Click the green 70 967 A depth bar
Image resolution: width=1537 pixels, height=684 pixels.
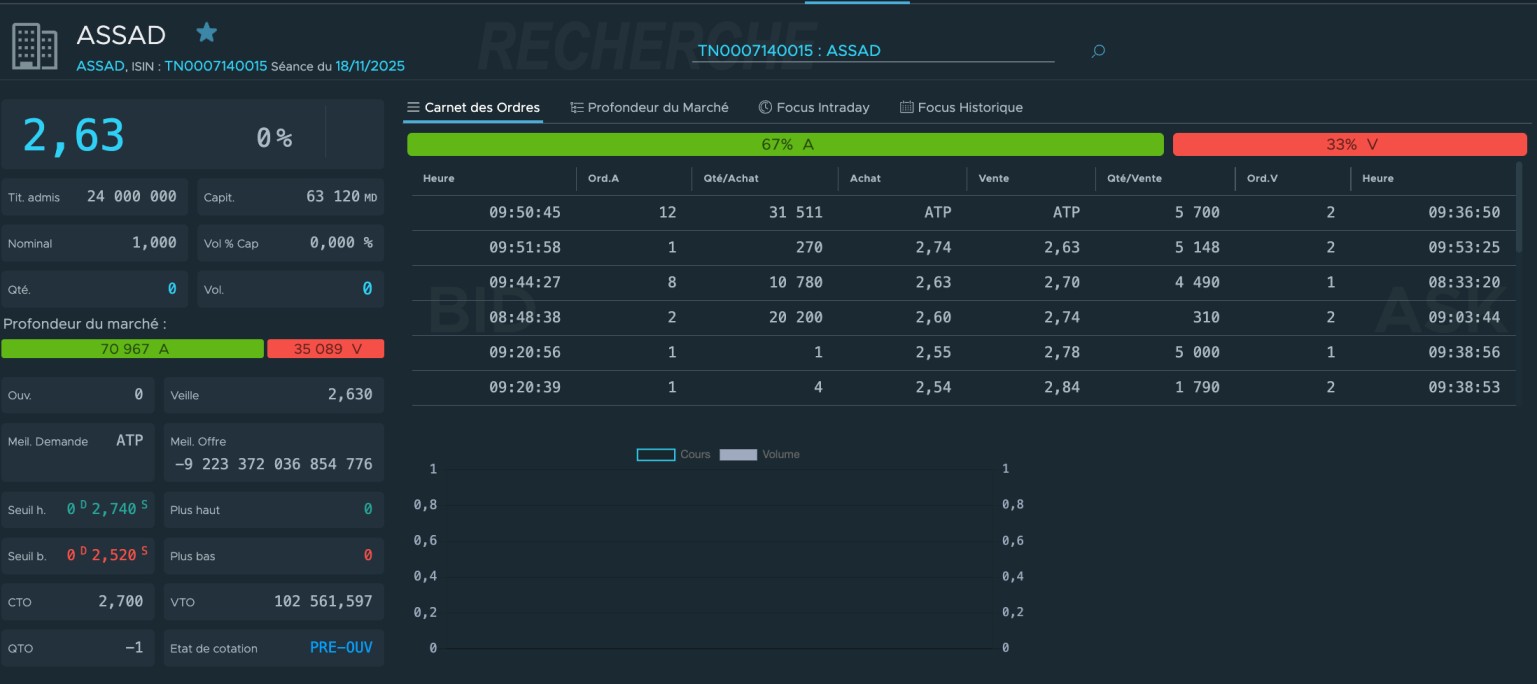point(133,349)
